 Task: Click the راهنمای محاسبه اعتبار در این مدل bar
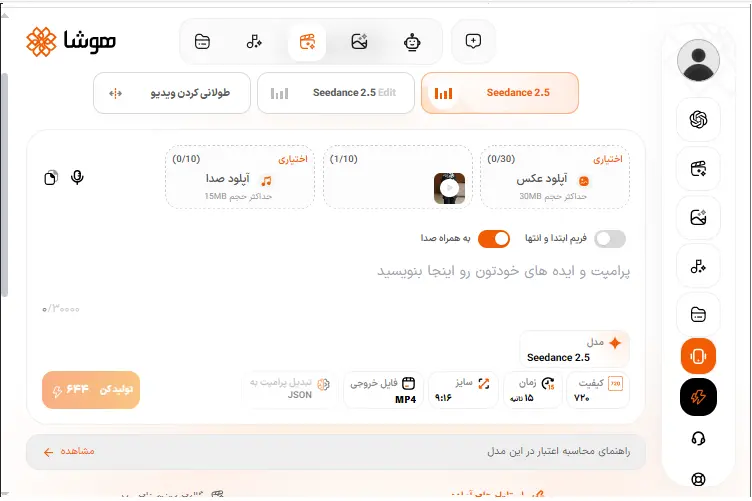coord(336,452)
